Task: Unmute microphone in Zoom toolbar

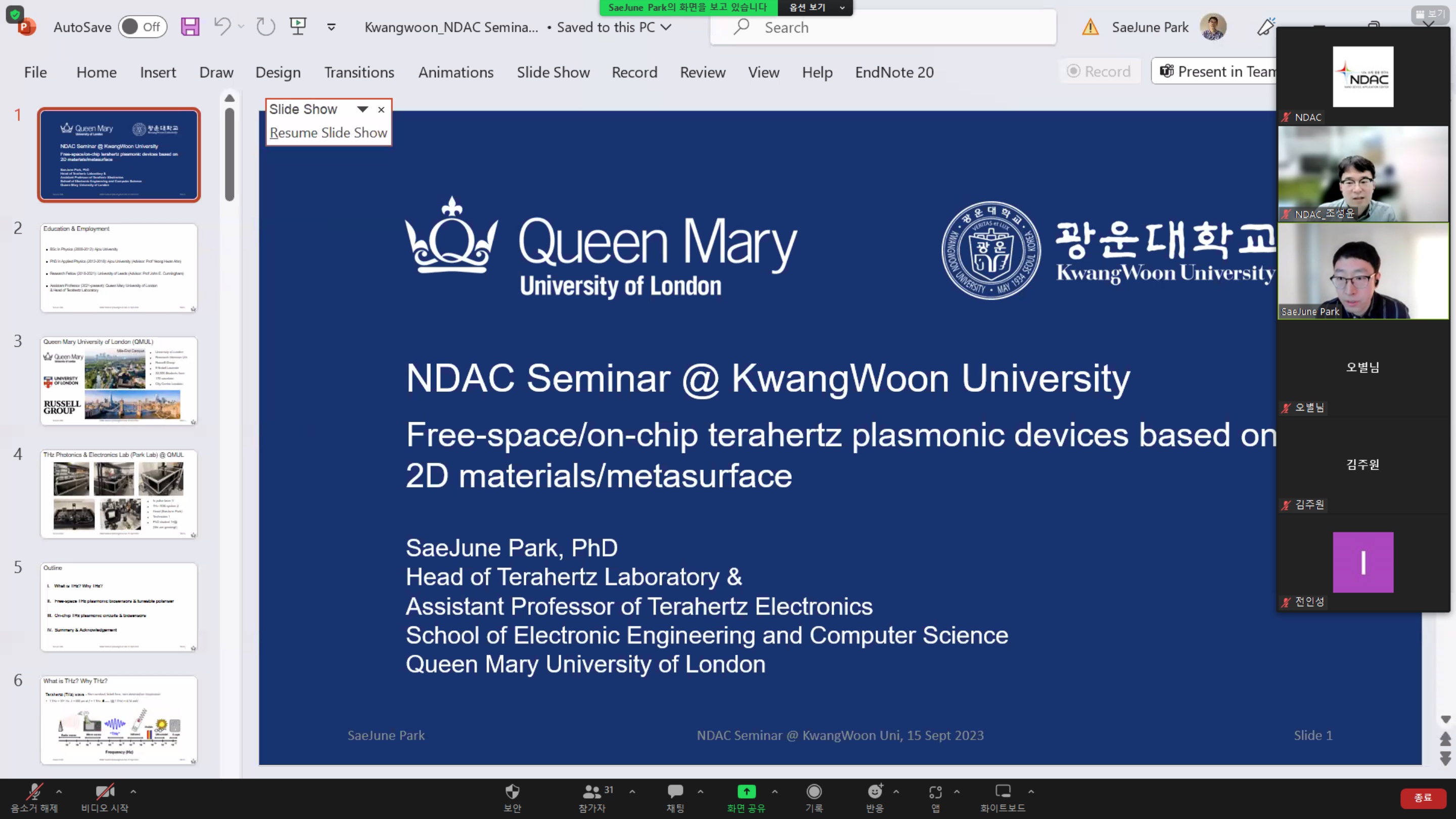Action: point(34,798)
